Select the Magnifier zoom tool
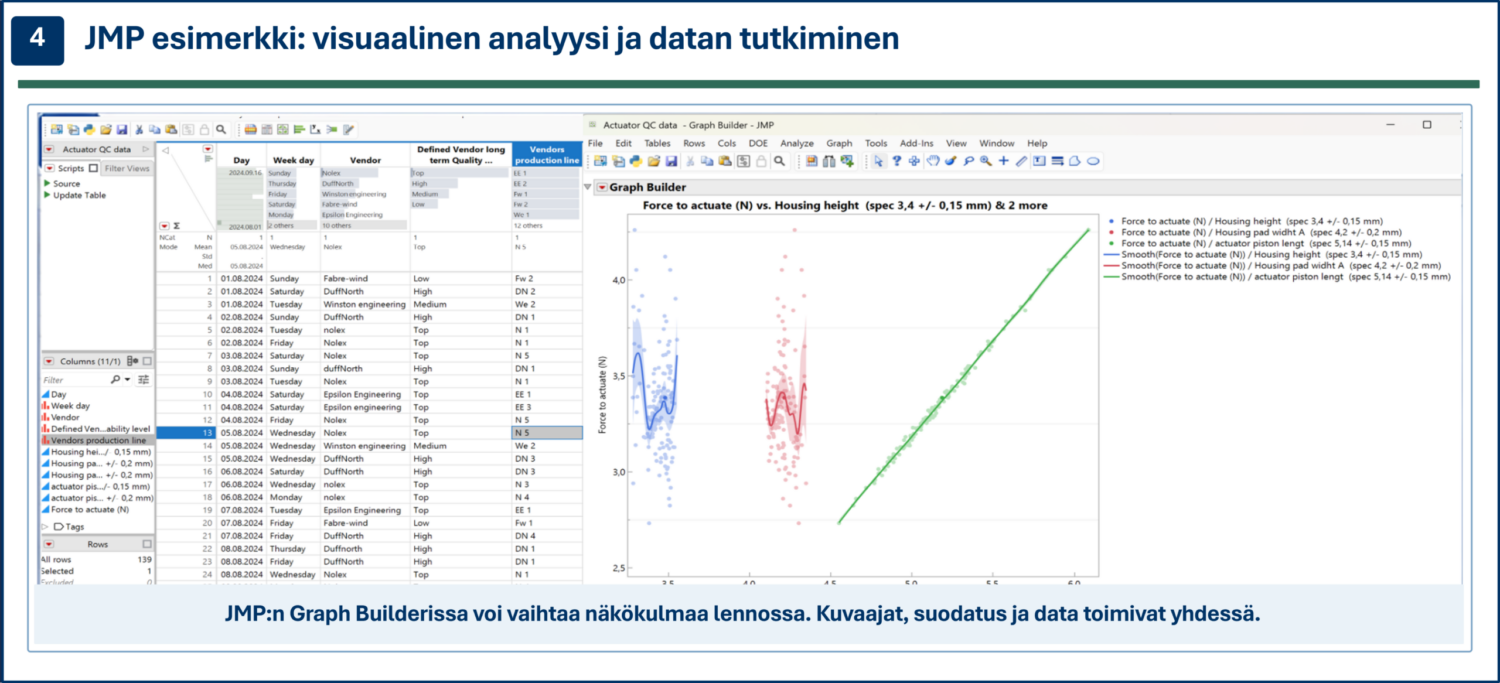This screenshot has height=683, width=1500. pos(986,160)
